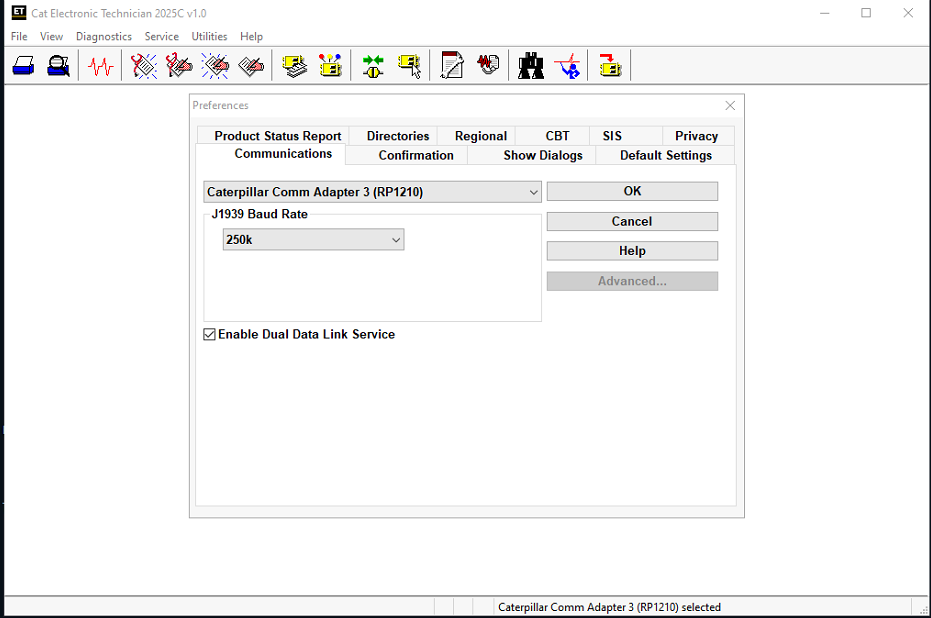View Logged Diagnostic Codes
This screenshot has height=618, width=931.
[180, 65]
